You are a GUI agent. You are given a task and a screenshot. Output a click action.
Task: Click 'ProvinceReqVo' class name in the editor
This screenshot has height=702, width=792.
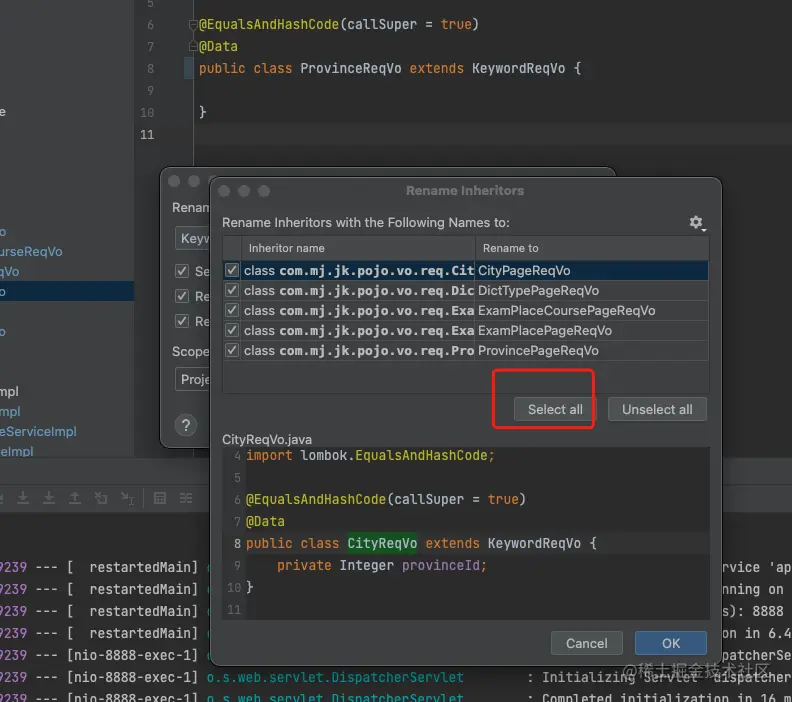pos(351,69)
